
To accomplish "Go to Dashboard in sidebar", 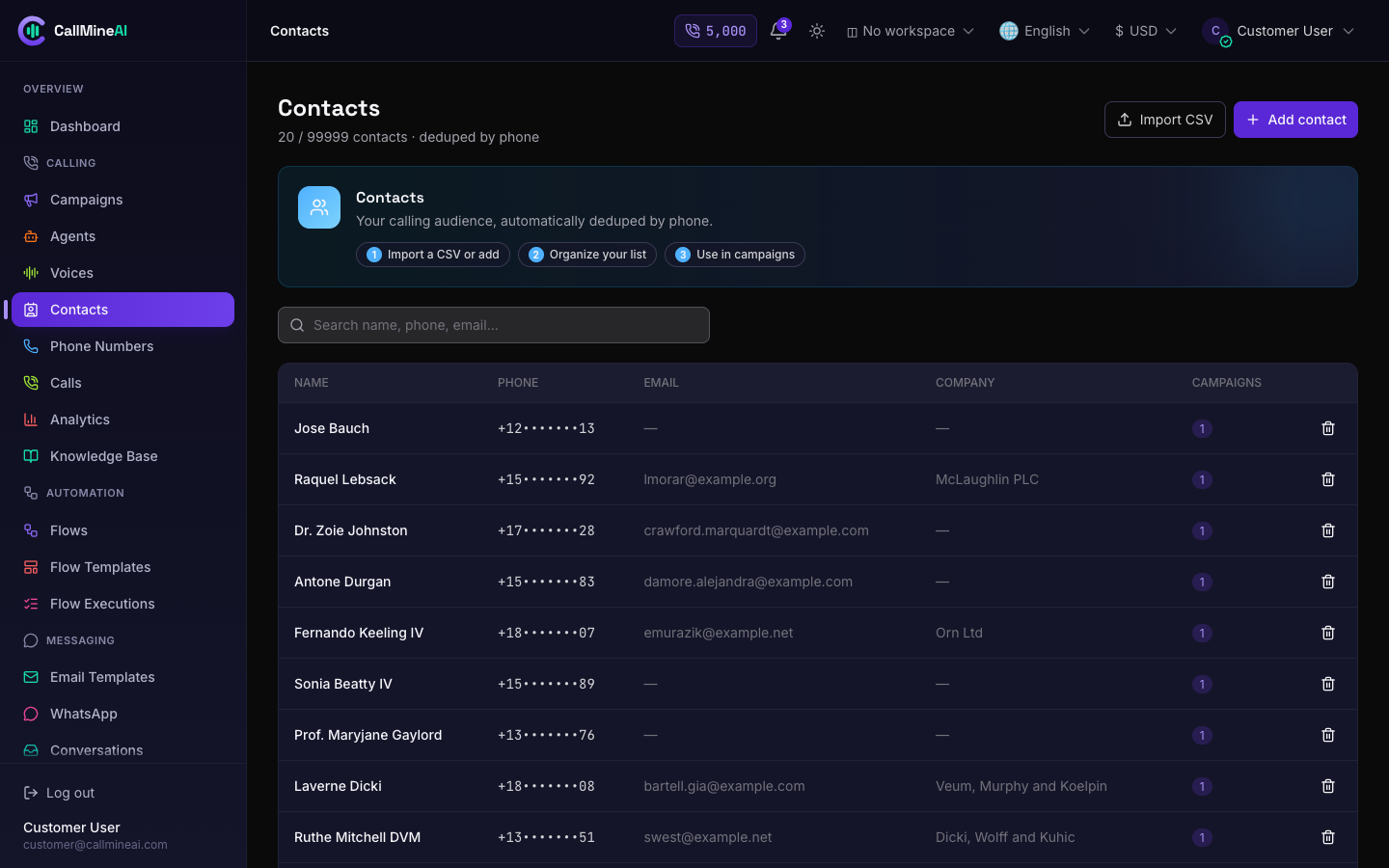I will (123, 126).
